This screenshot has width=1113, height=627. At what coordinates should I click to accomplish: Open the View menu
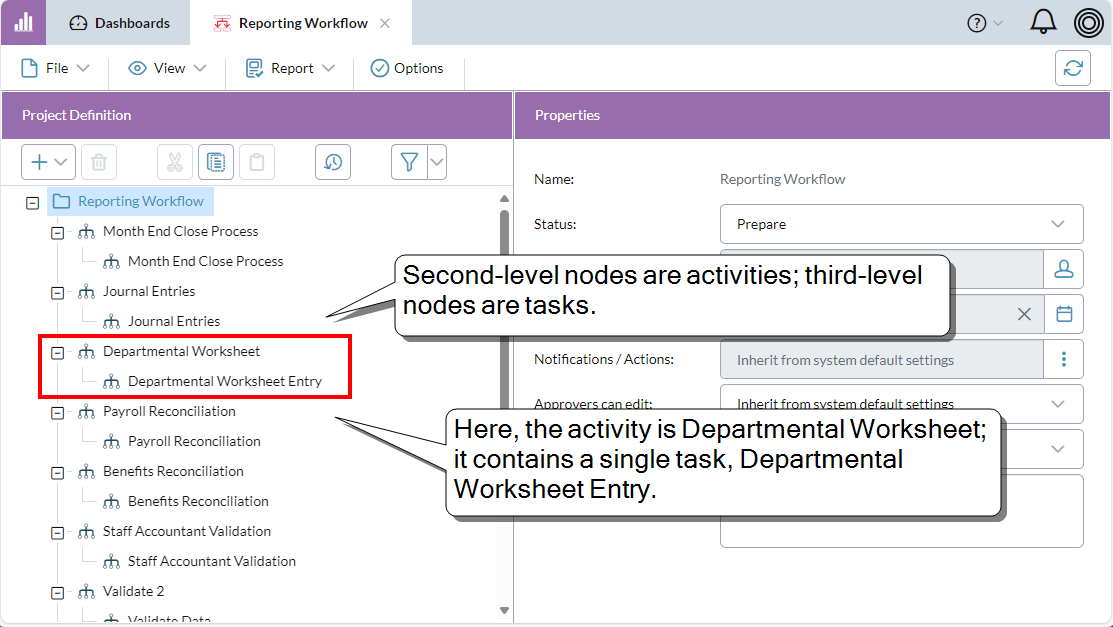coord(167,68)
